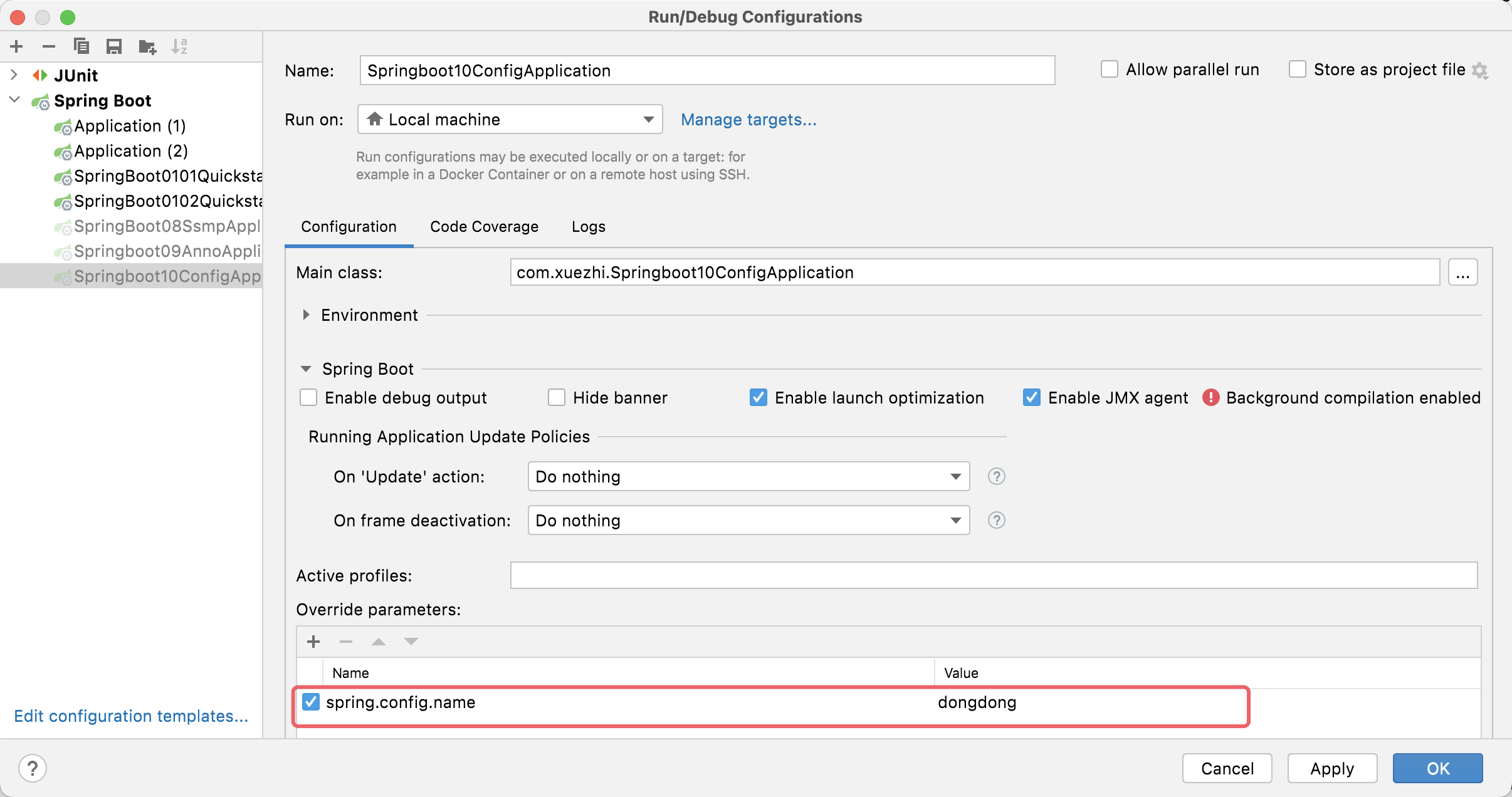
Task: Sort configurations alphabetically
Action: point(179,46)
